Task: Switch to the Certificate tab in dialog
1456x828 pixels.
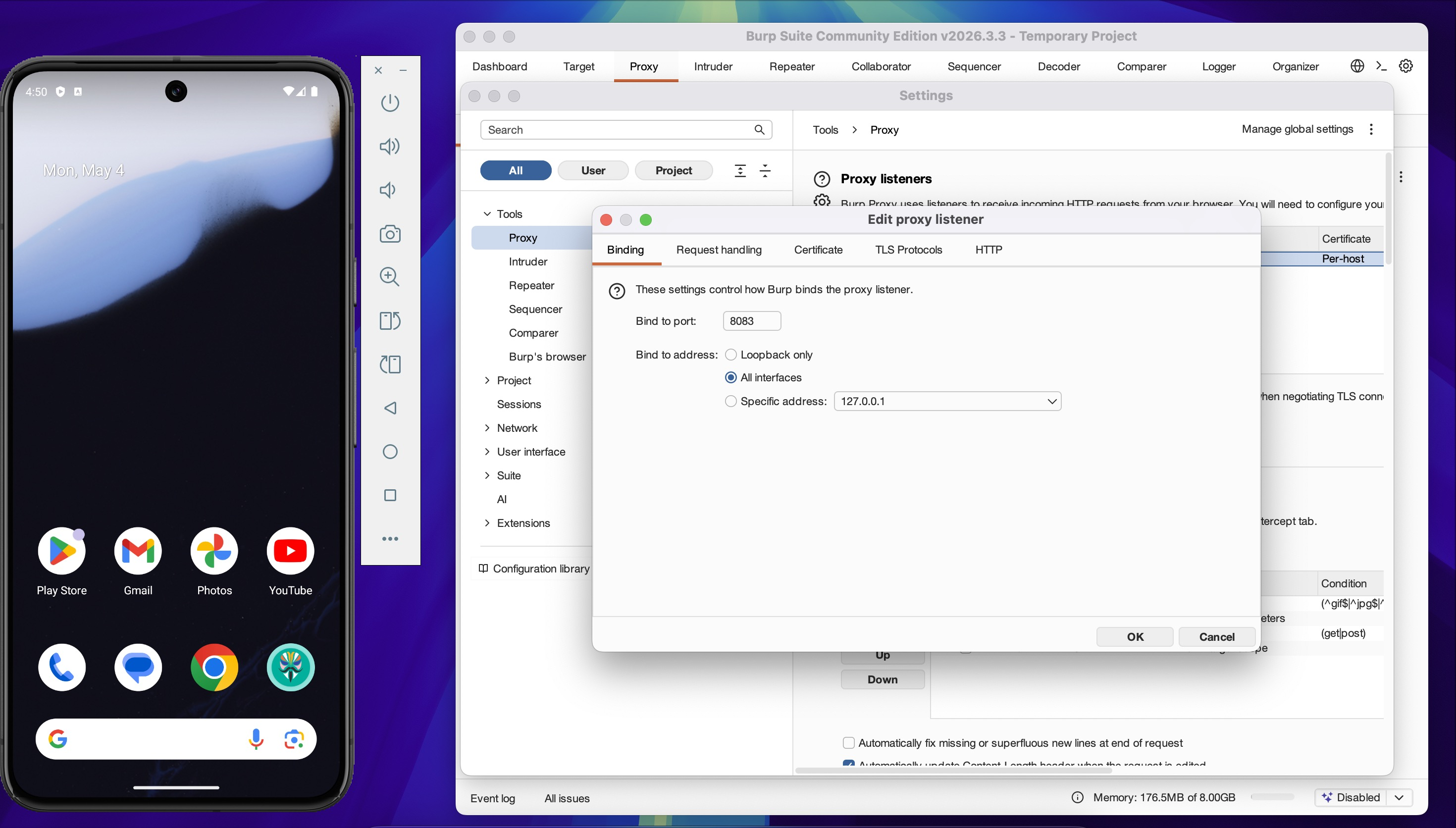Action: pyautogui.click(x=818, y=250)
